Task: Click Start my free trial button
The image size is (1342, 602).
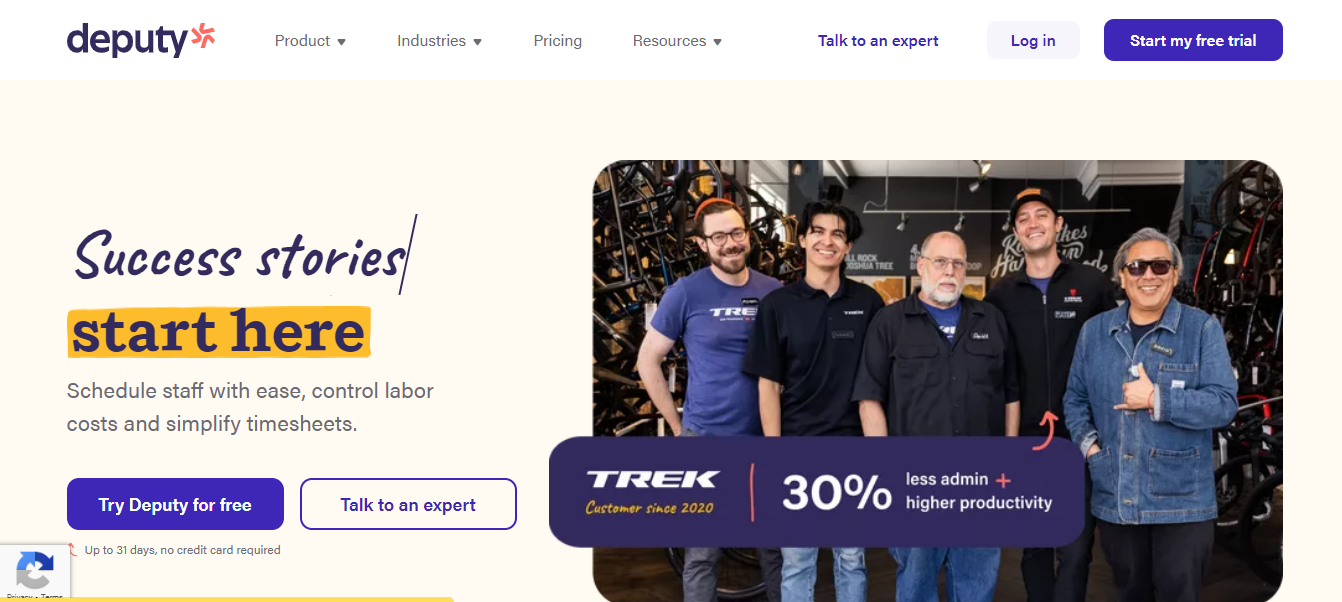Action: 1193,40
